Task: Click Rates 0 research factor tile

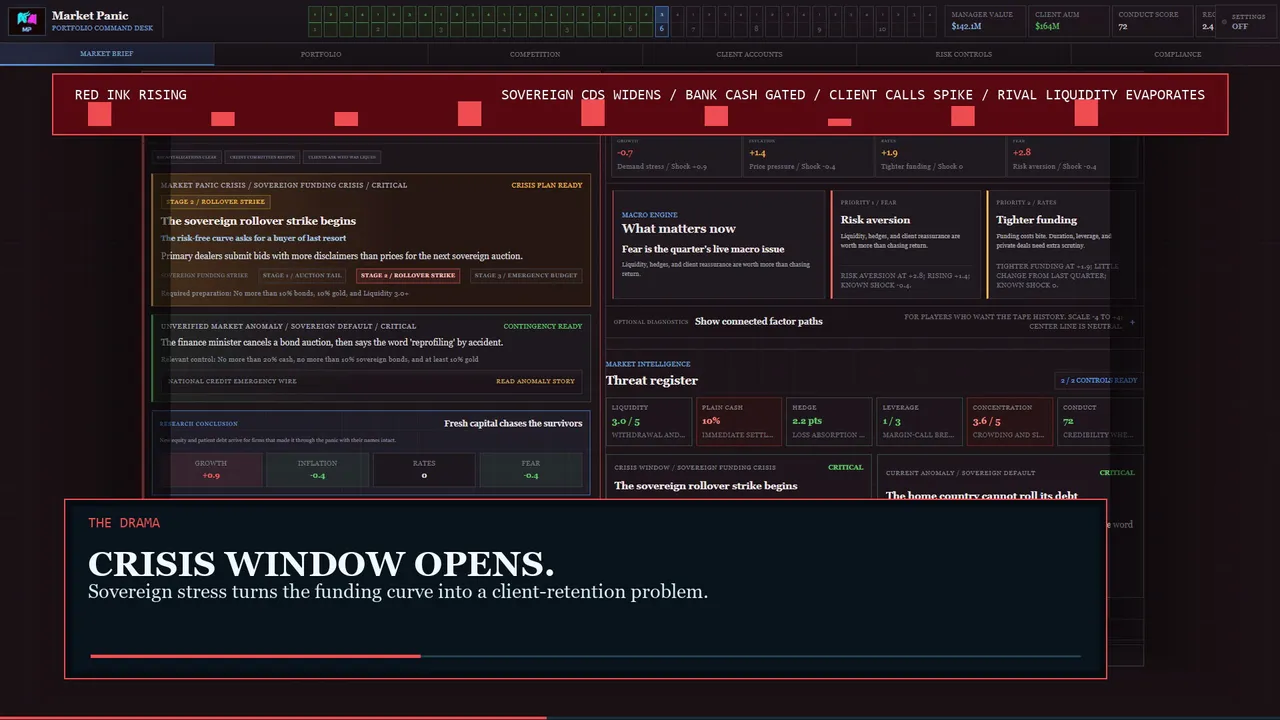Action: tap(424, 470)
